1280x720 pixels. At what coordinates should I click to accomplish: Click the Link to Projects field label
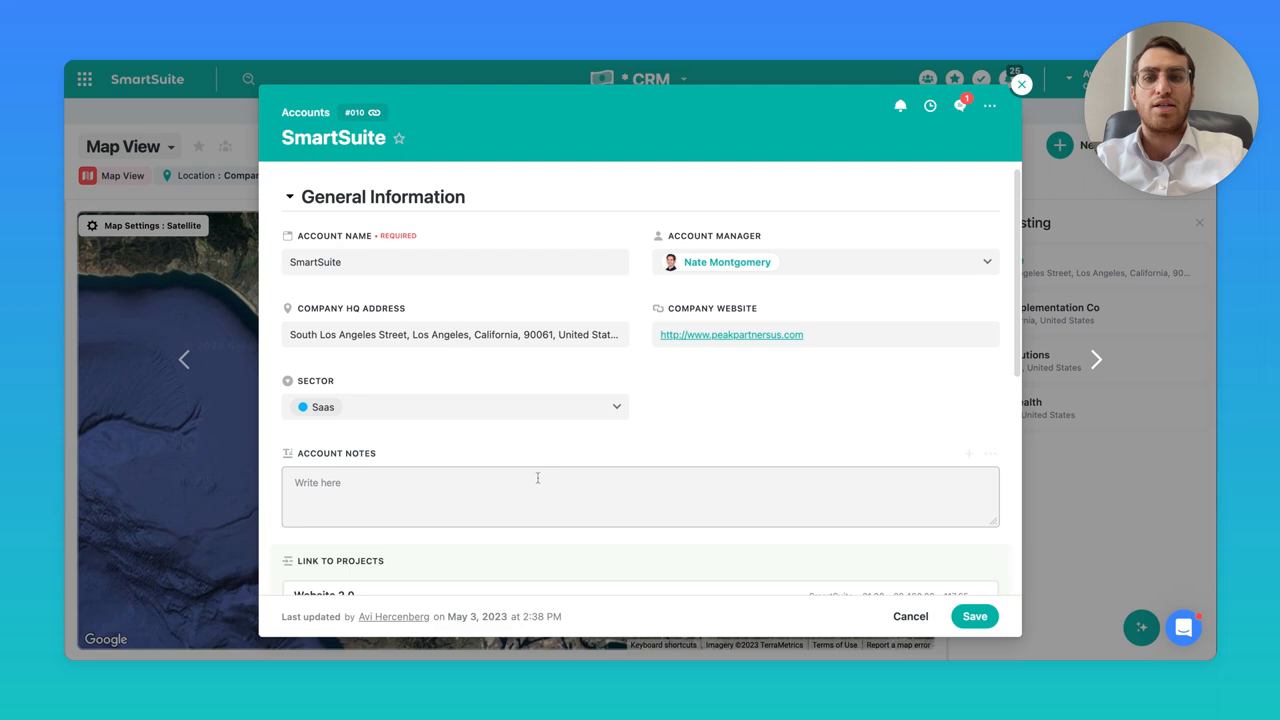[x=340, y=562]
